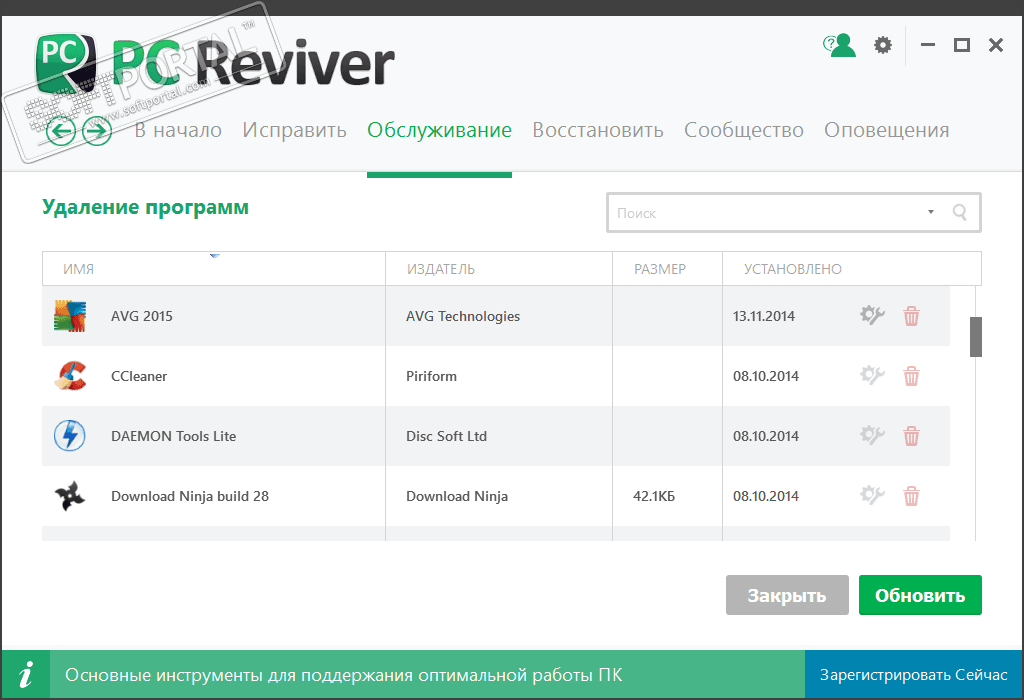Click the Download Ninja shuriken icon

(x=70, y=496)
